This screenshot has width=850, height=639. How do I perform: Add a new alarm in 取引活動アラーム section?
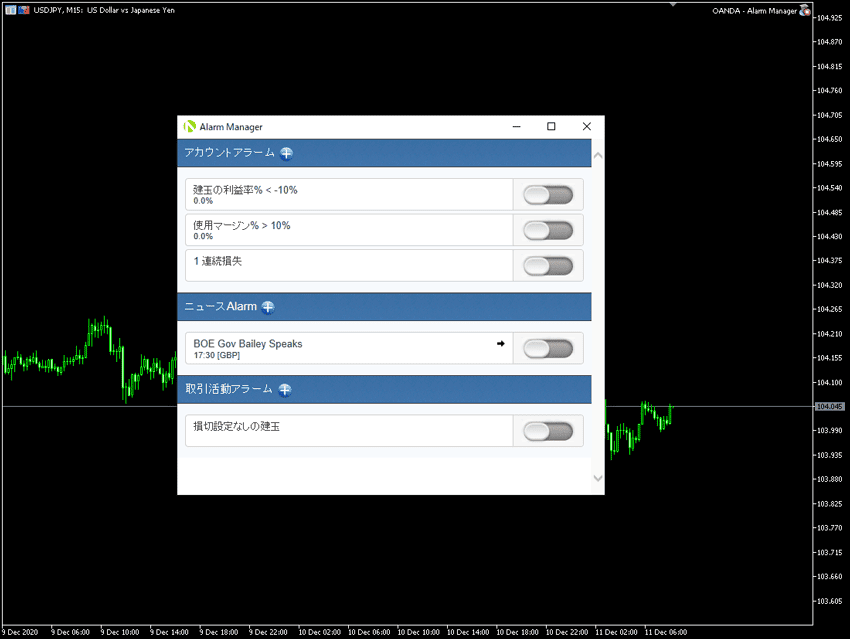(285, 389)
